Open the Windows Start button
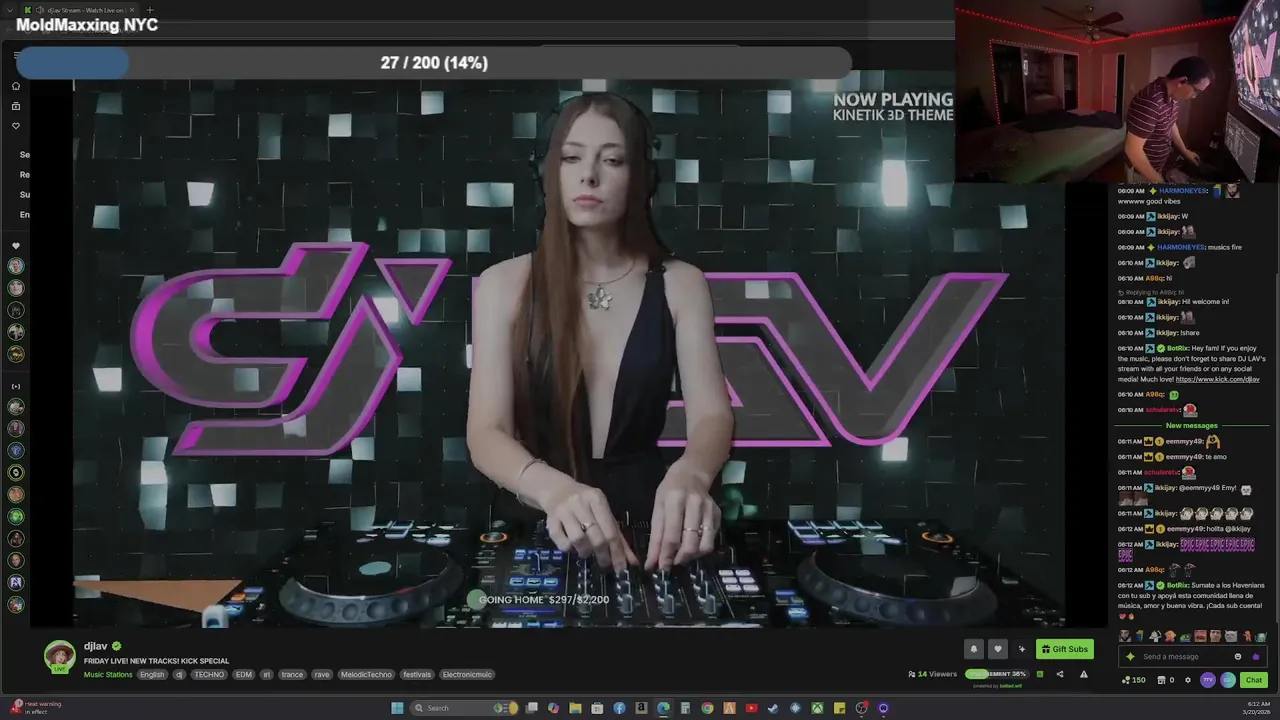 [x=397, y=708]
